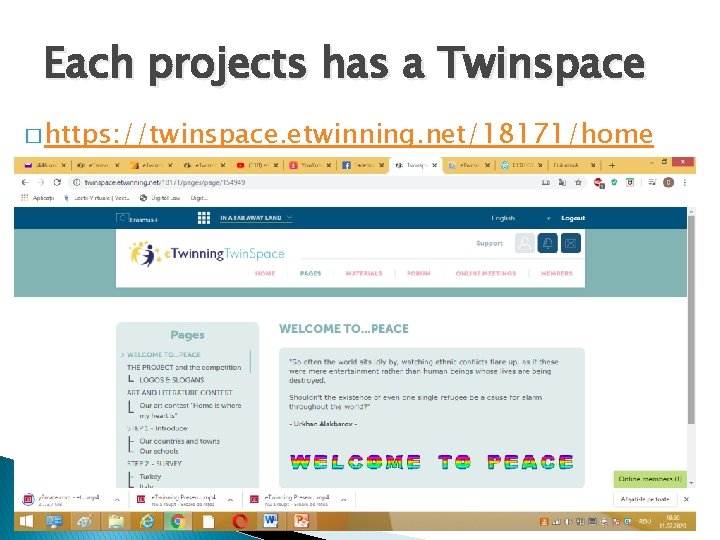Go back with the browser back arrow
Image resolution: width=720 pixels, height=540 pixels.
pyautogui.click(x=25, y=182)
